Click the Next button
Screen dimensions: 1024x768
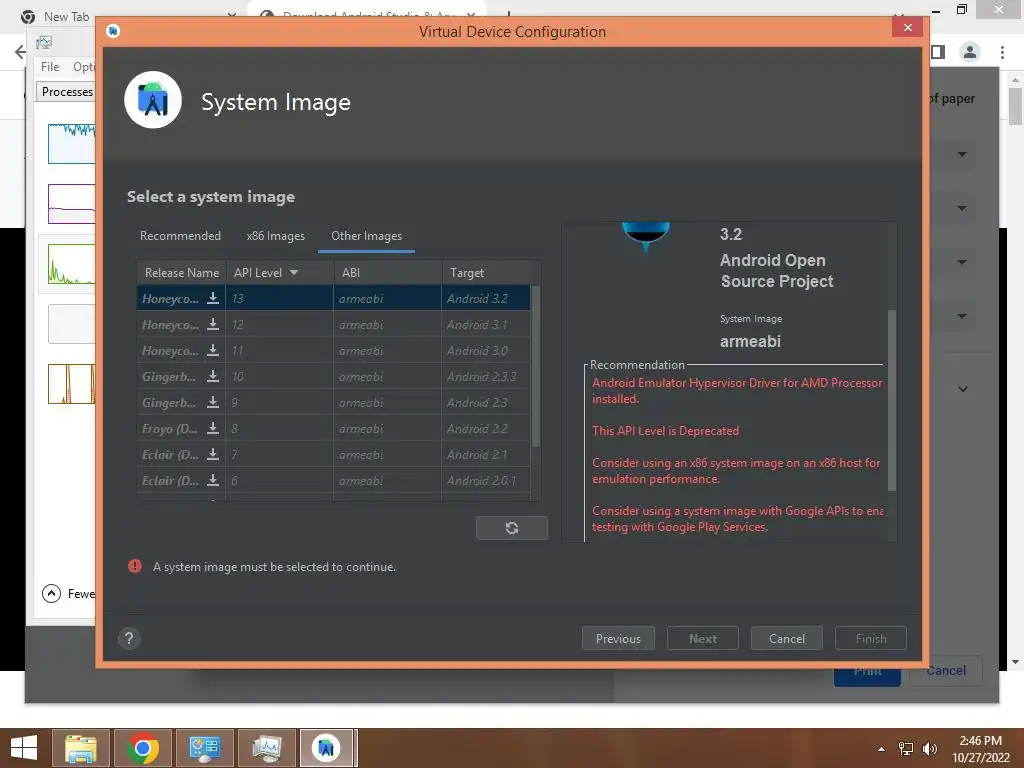tap(703, 638)
